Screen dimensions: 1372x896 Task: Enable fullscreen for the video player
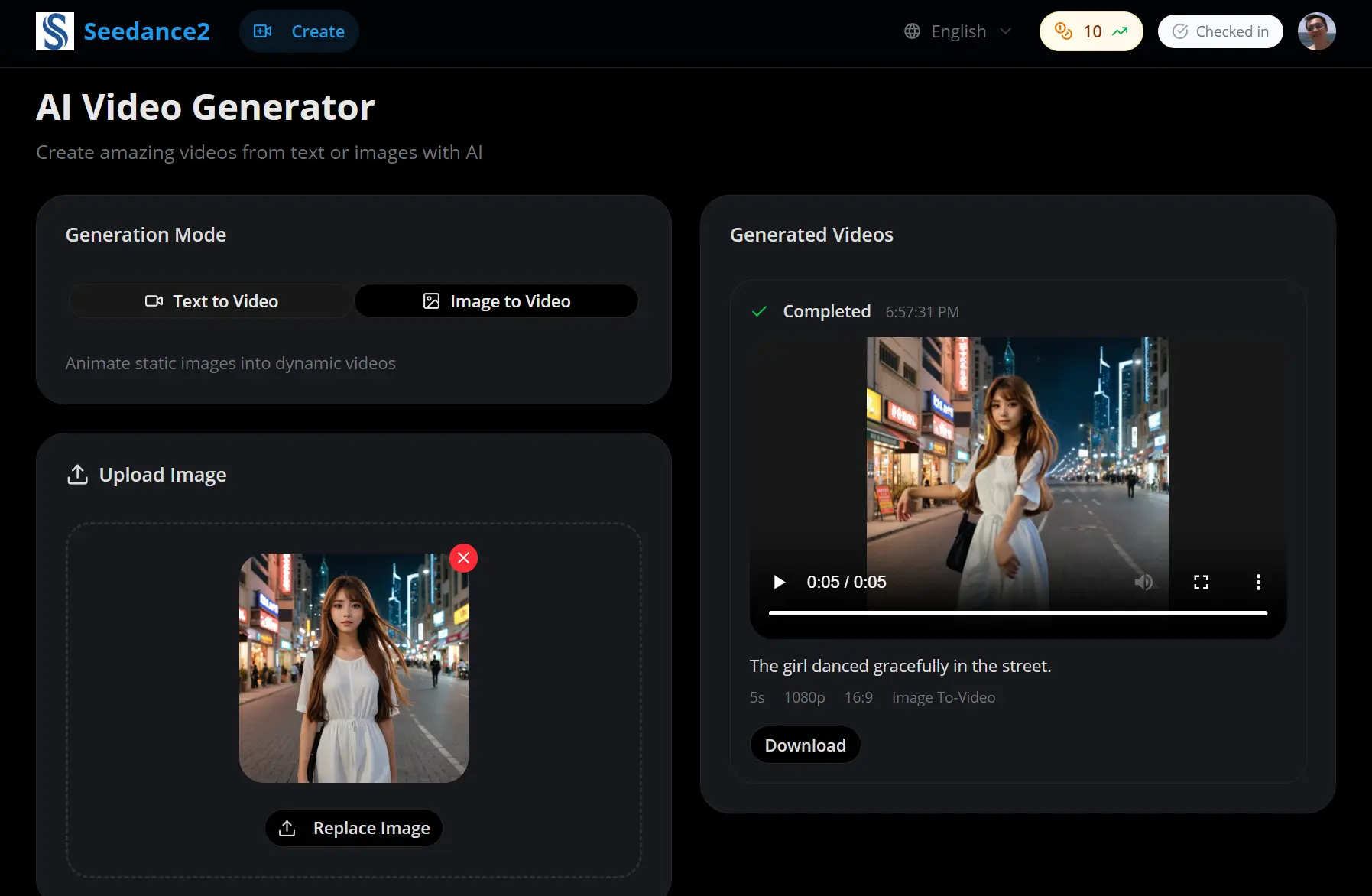pyautogui.click(x=1201, y=582)
